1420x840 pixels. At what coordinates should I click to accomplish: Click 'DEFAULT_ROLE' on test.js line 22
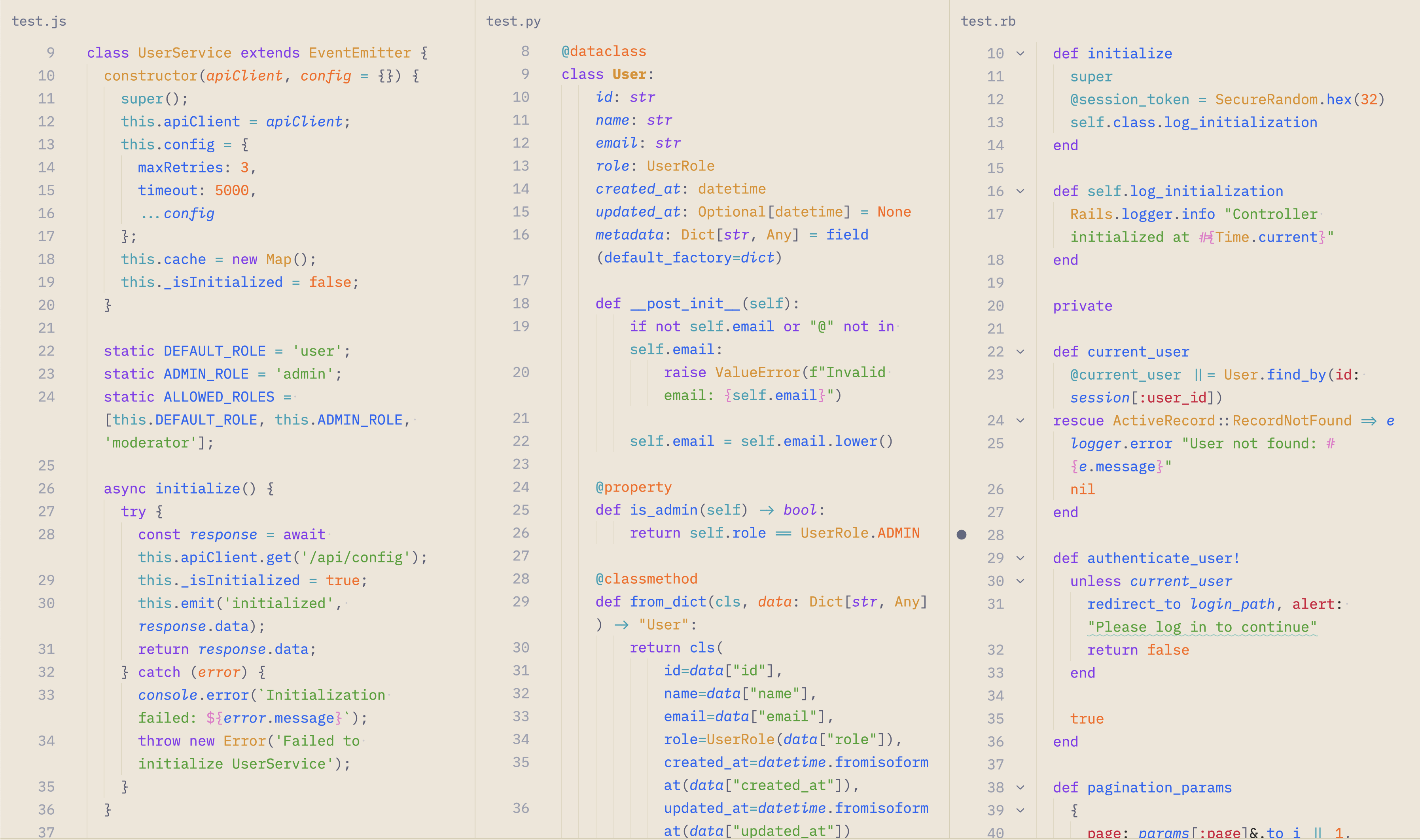[x=214, y=351]
